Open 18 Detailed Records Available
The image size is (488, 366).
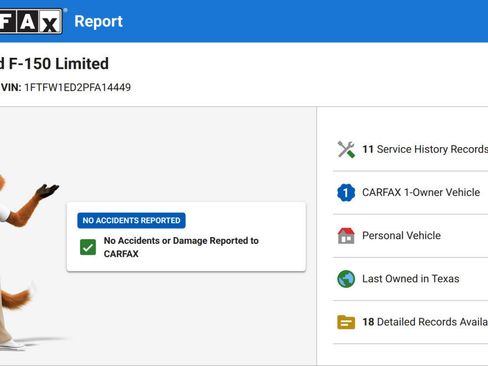[411, 322]
